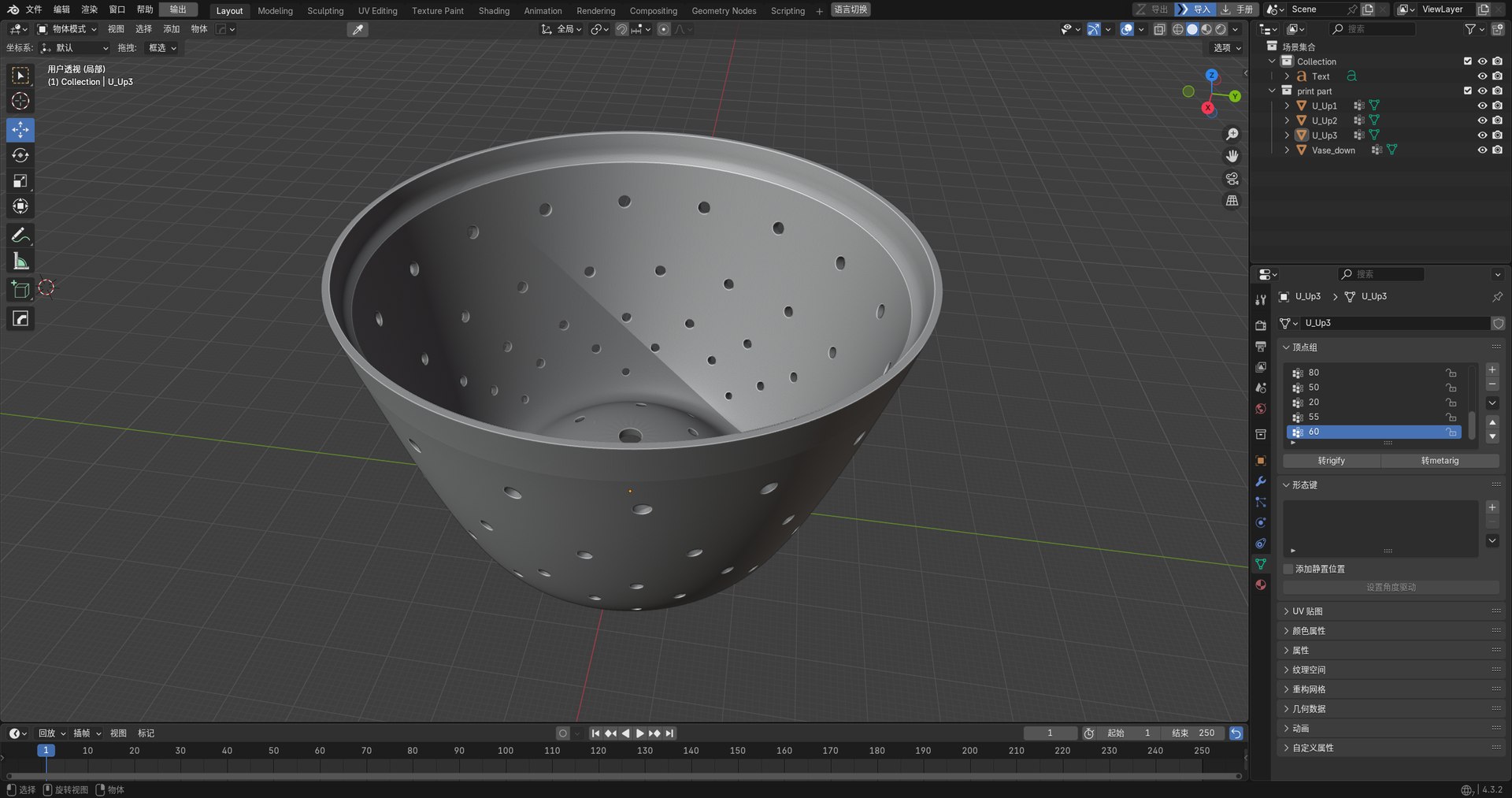Open the Modifiers wrench properties tab
Image resolution: width=1512 pixels, height=798 pixels.
(1261, 481)
